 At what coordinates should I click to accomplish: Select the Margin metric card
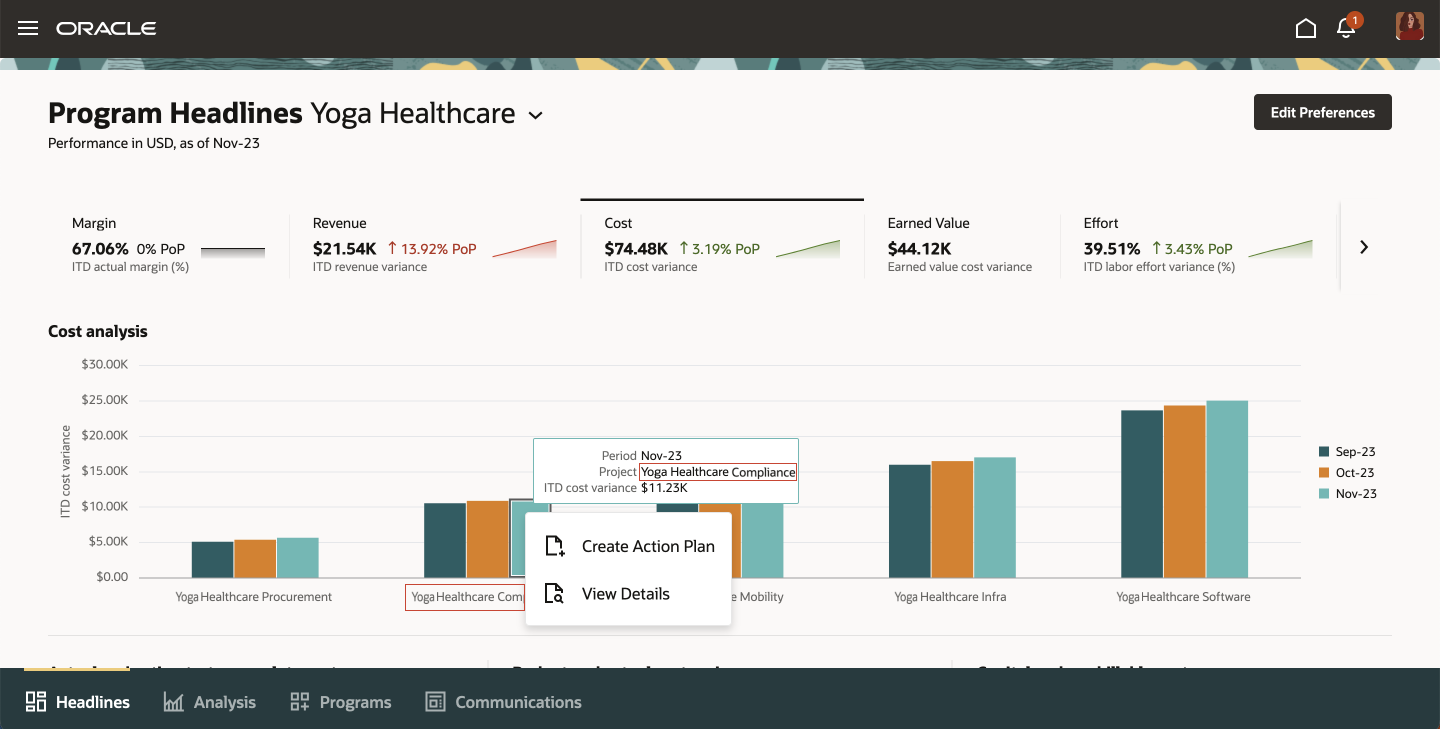tap(168, 245)
